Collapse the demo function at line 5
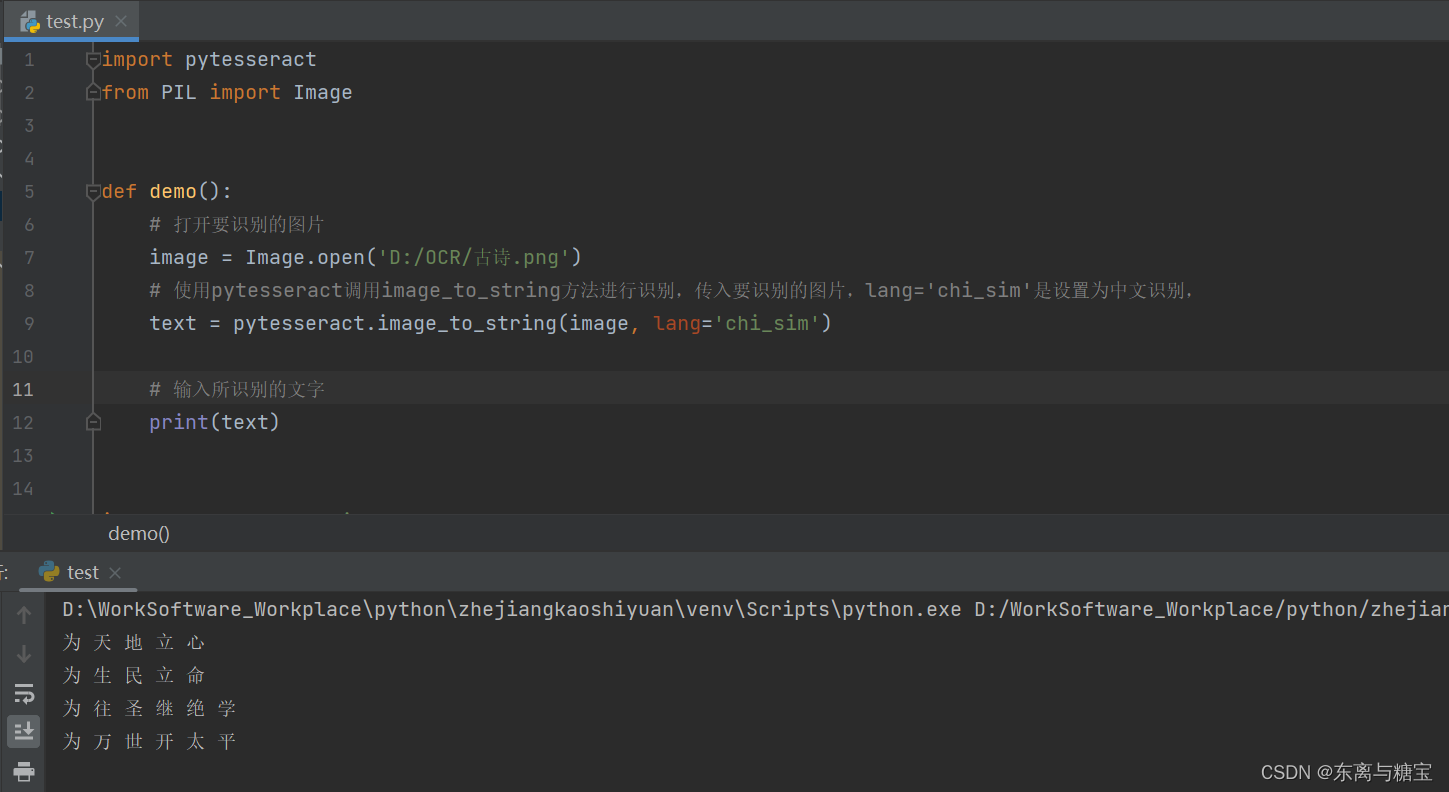 click(93, 192)
